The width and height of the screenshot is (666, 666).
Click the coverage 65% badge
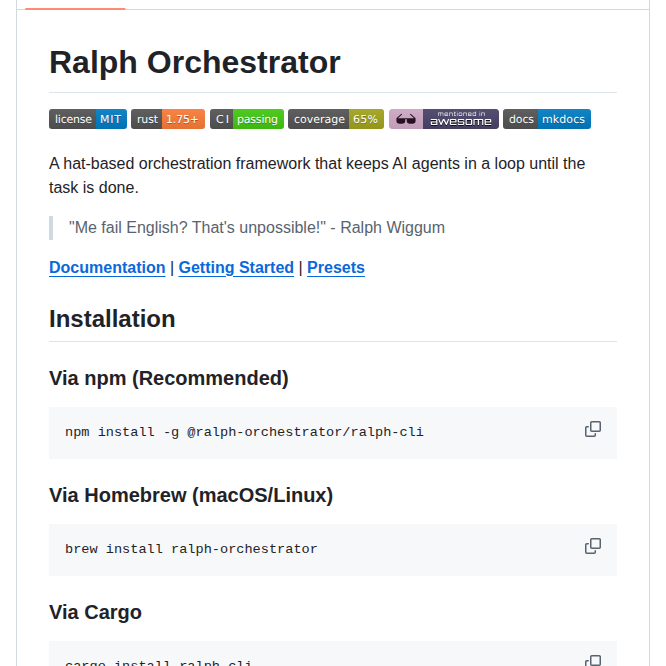[x=336, y=119]
